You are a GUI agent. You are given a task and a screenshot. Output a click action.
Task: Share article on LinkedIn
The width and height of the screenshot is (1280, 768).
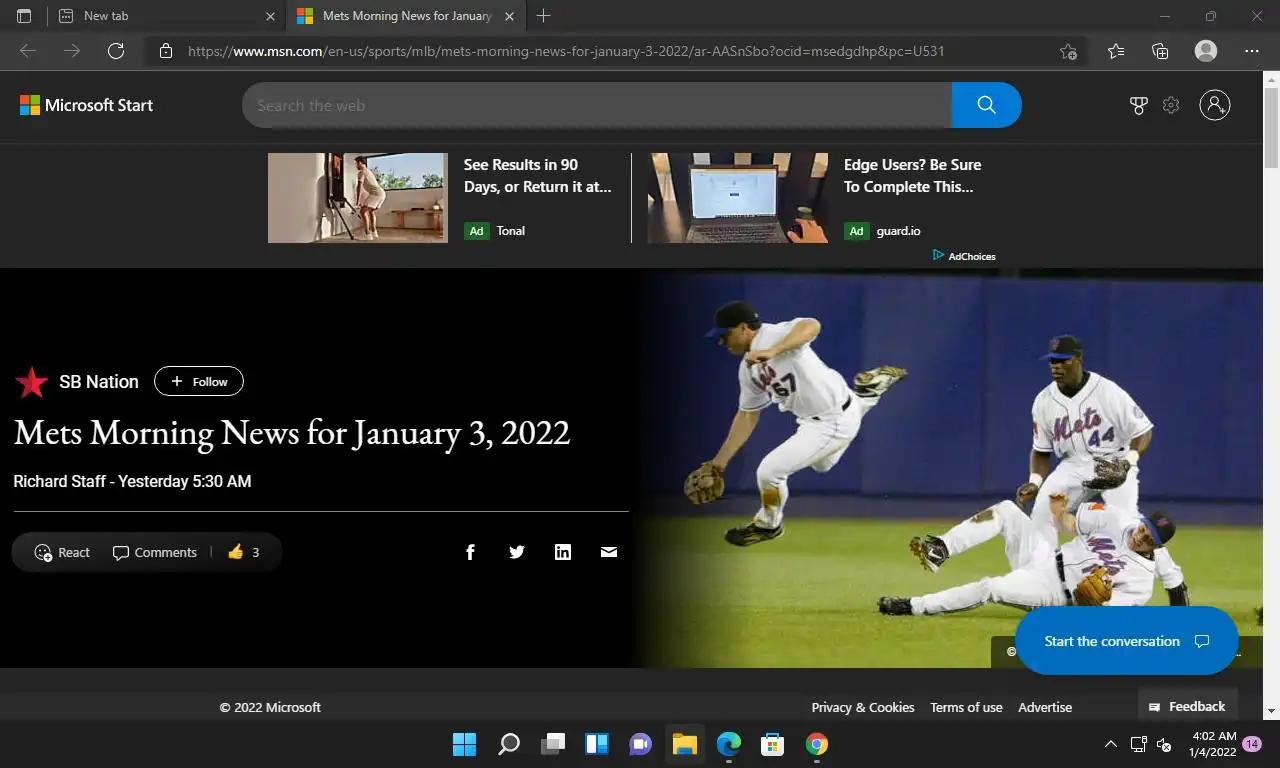coord(563,552)
